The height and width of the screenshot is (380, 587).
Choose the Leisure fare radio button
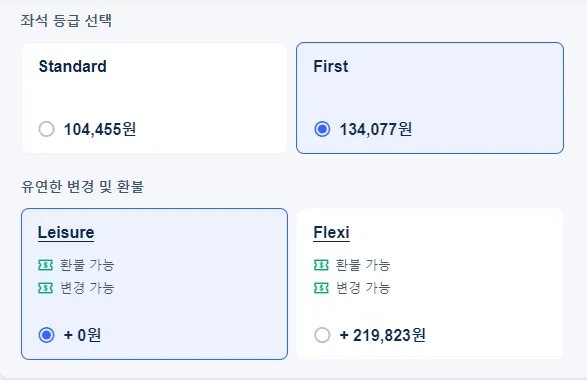click(46, 335)
